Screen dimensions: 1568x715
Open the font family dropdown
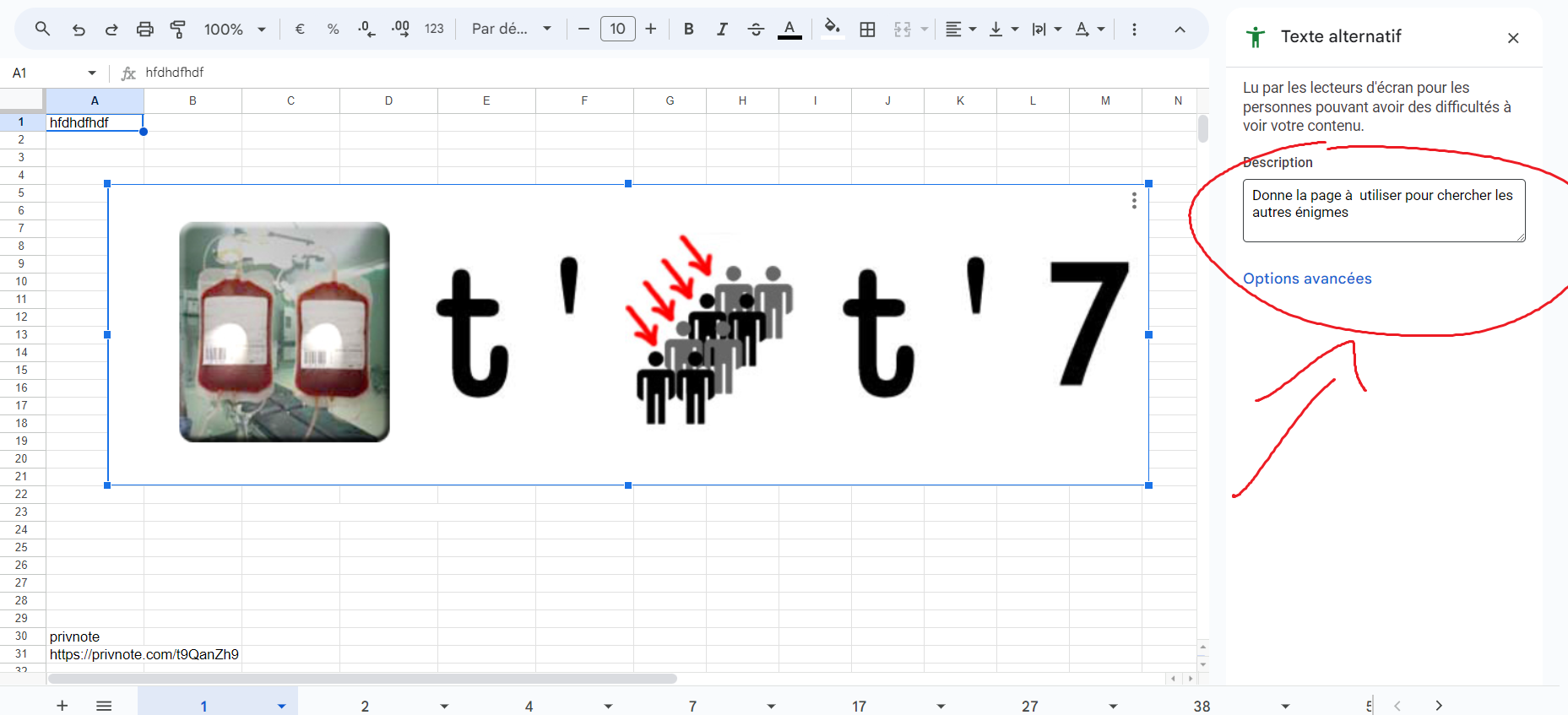(x=512, y=29)
